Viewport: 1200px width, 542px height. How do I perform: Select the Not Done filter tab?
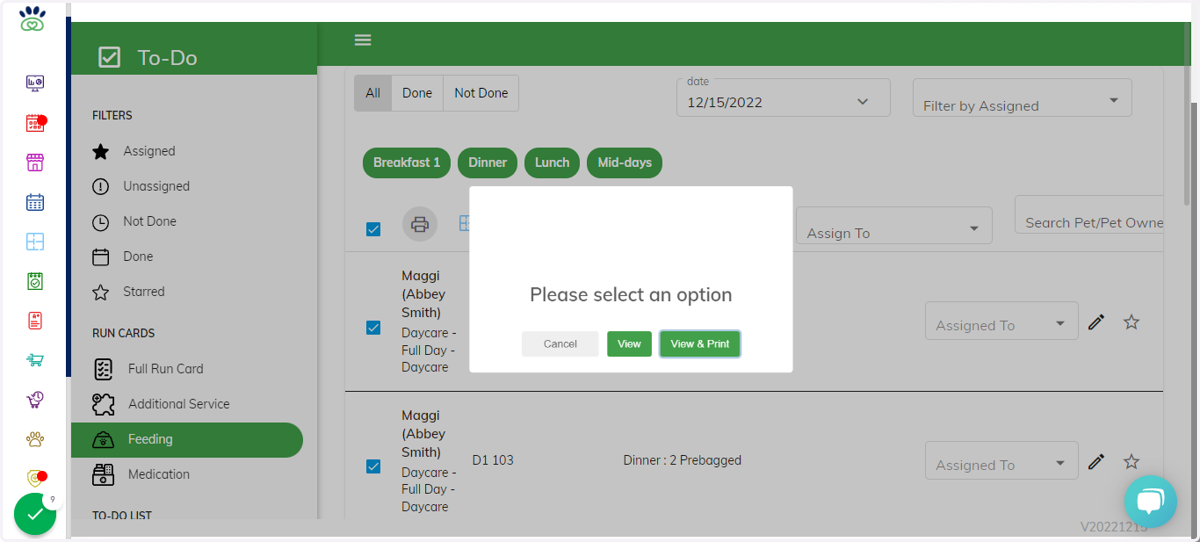pos(481,93)
